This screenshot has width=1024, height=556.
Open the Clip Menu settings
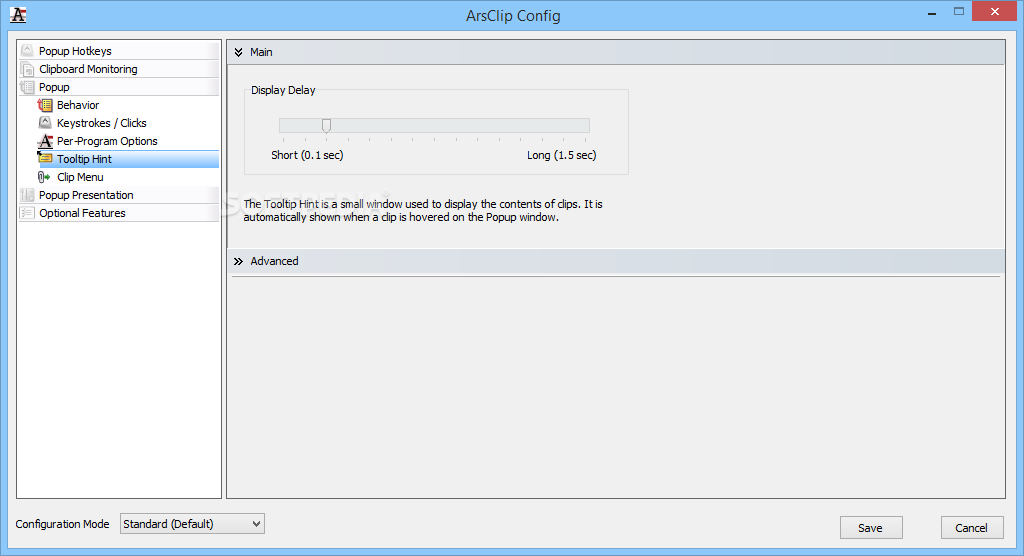[x=80, y=177]
